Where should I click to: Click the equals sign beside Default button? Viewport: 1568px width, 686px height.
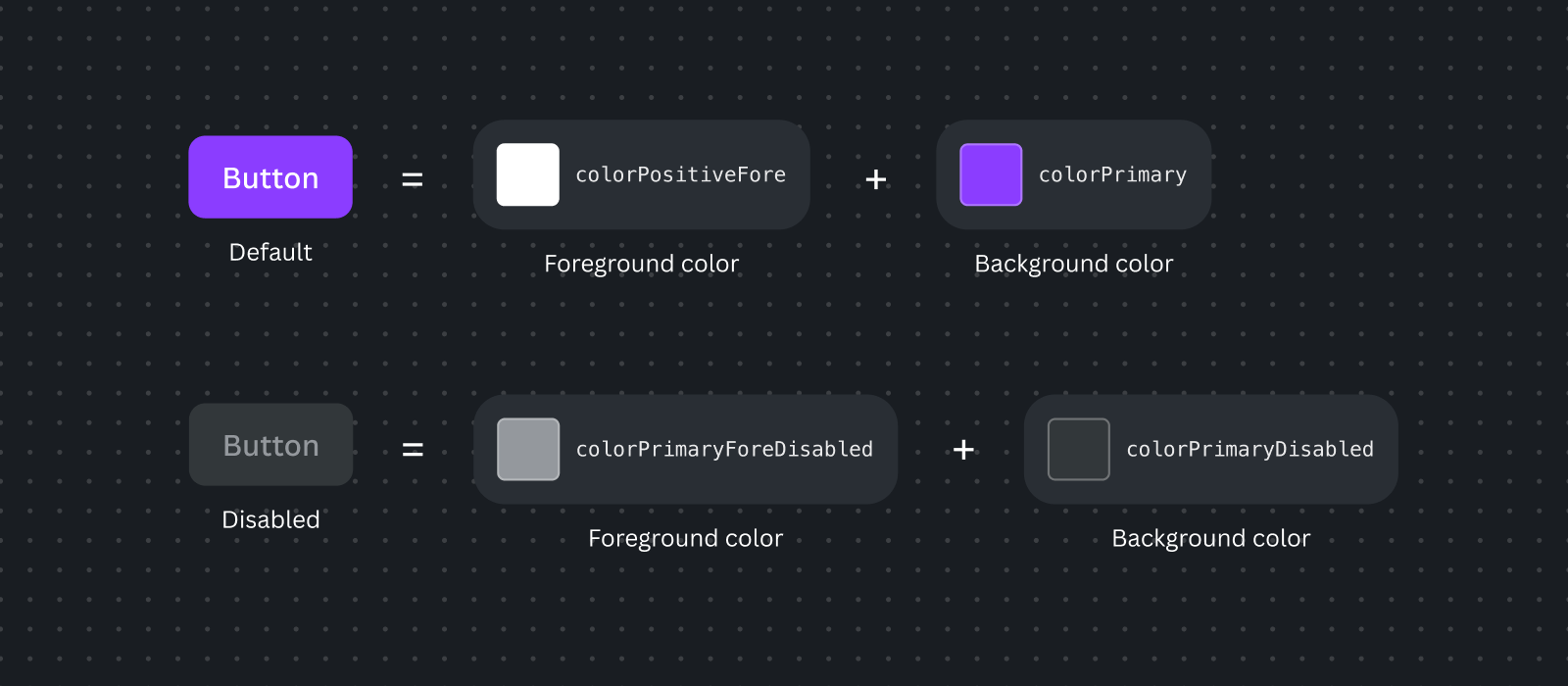point(413,179)
